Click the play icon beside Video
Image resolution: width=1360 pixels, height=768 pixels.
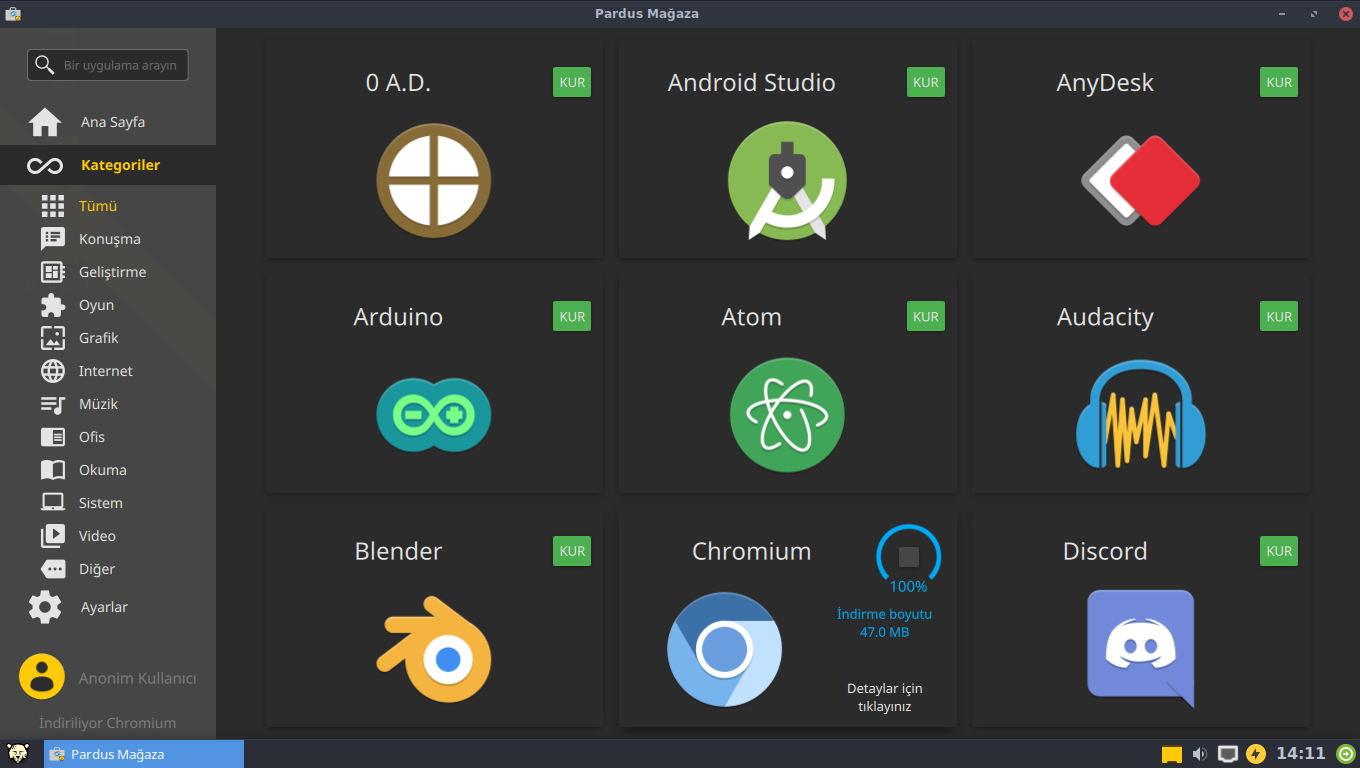[x=52, y=536]
